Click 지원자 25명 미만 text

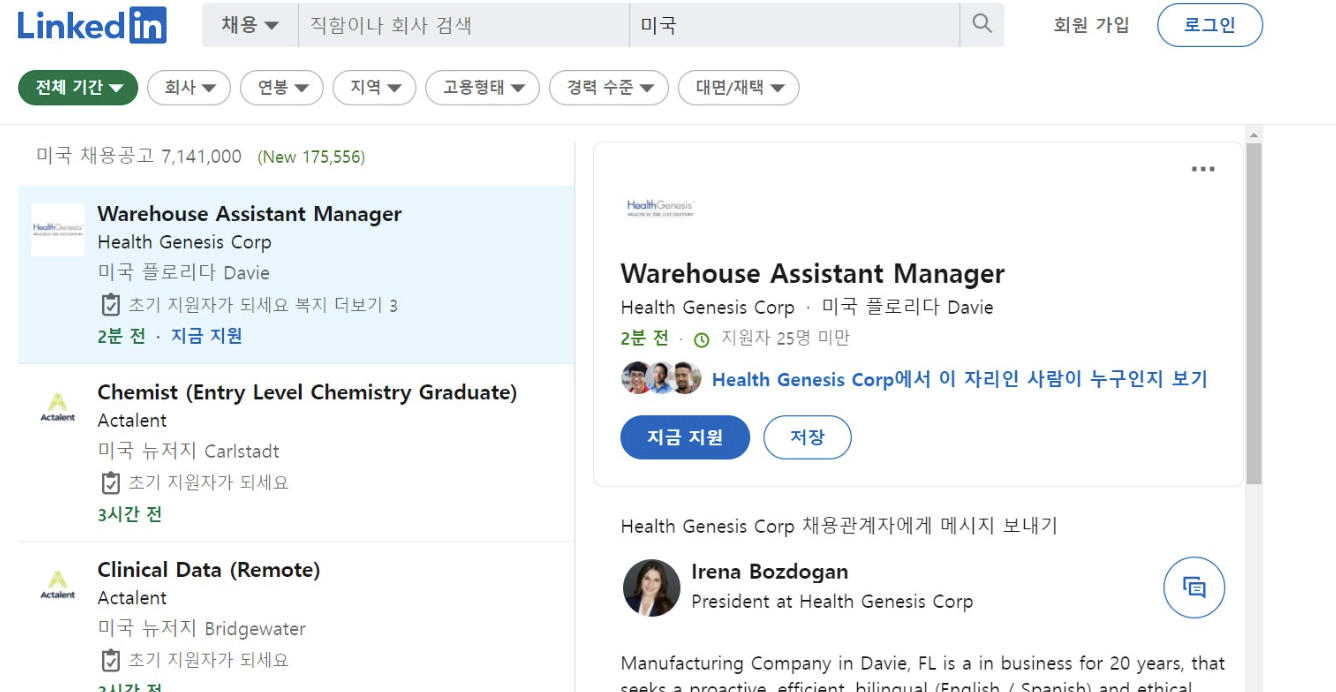pos(785,338)
